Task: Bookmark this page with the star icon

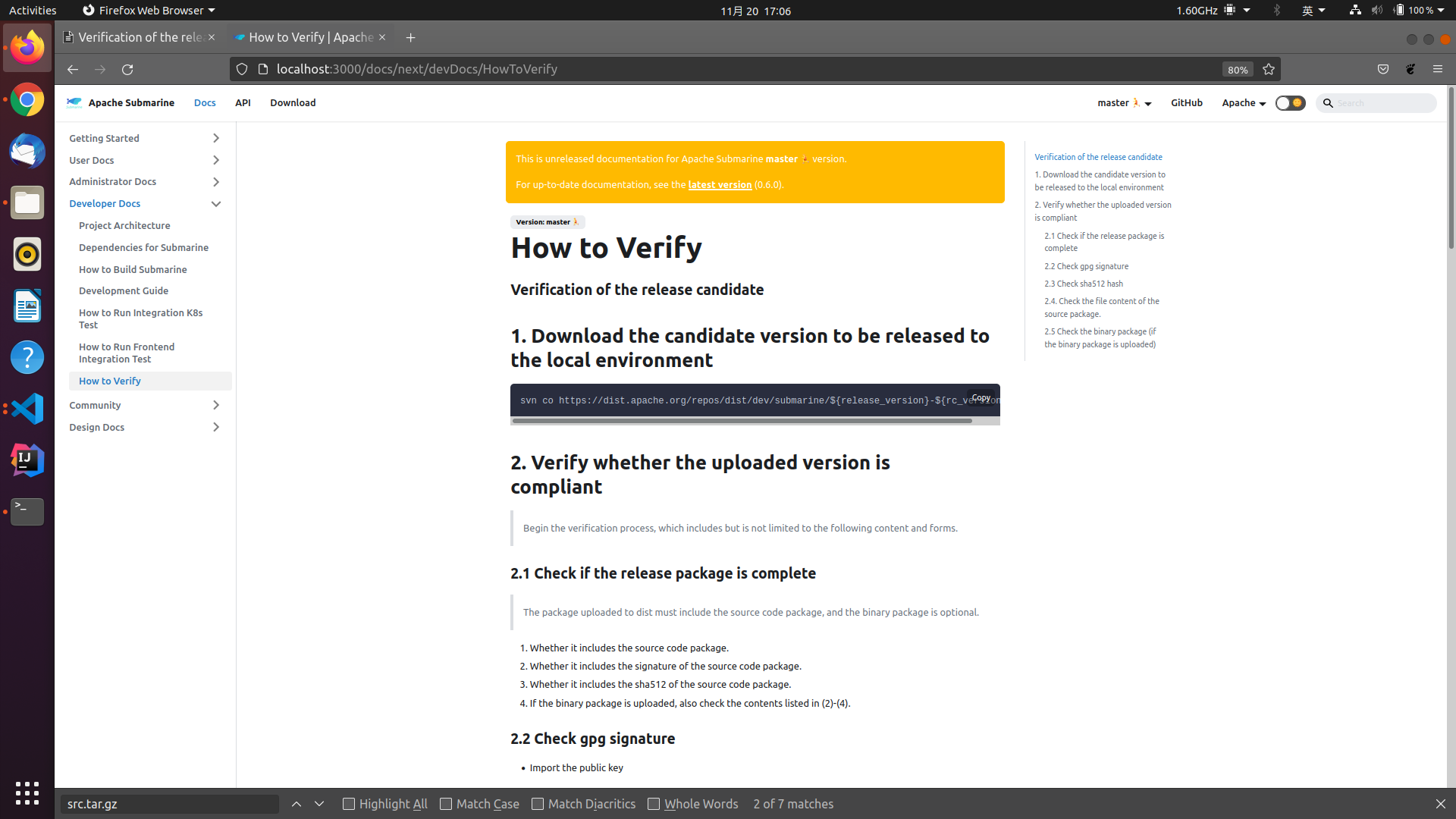Action: click(1269, 69)
